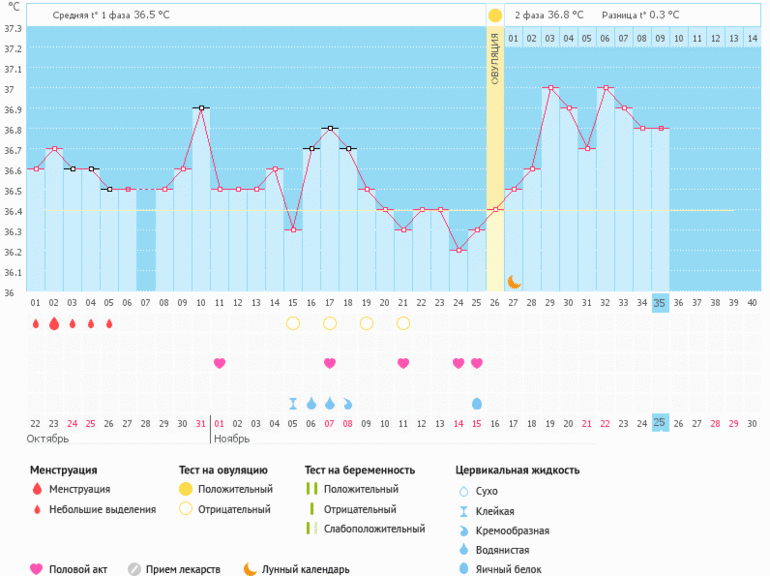
Task: Click the creamy cervical fluid icon on day 18
Action: [x=348, y=403]
